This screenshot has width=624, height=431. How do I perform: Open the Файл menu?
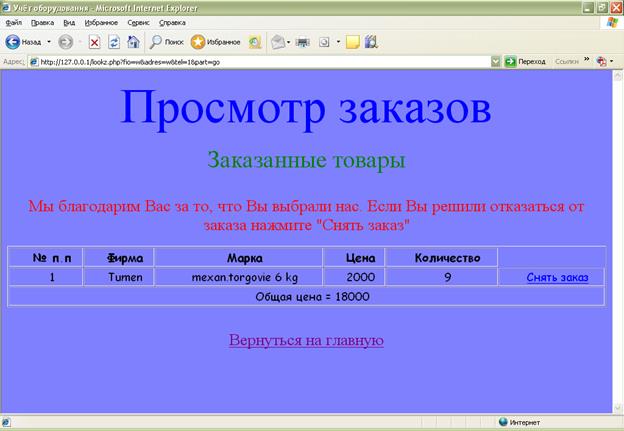pos(15,22)
